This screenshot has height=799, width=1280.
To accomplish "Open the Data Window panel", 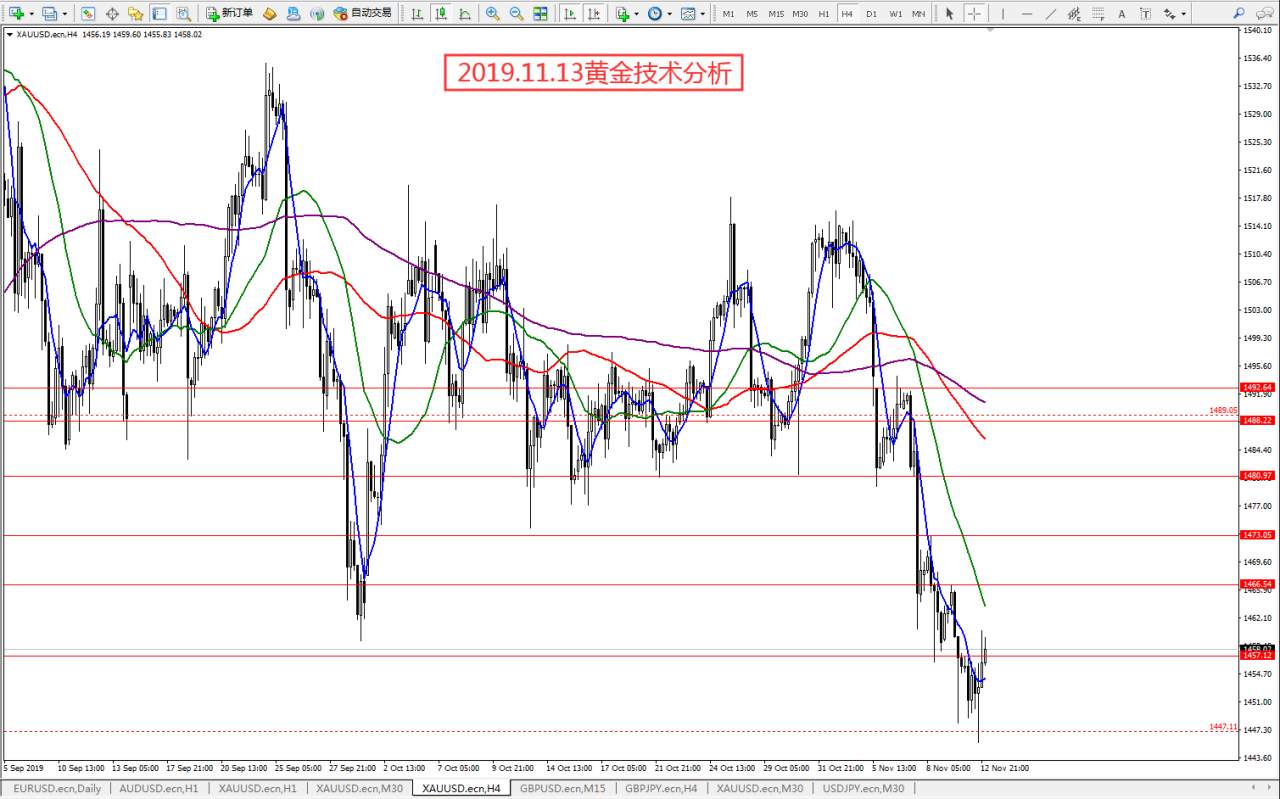I will [112, 13].
